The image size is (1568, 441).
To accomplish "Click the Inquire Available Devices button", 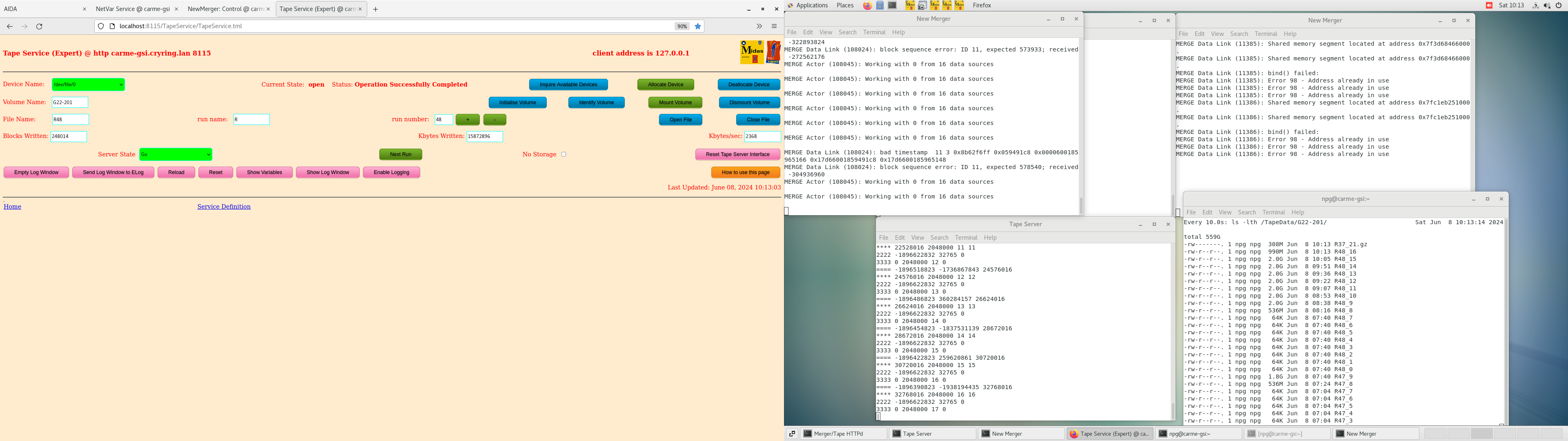I will point(568,85).
